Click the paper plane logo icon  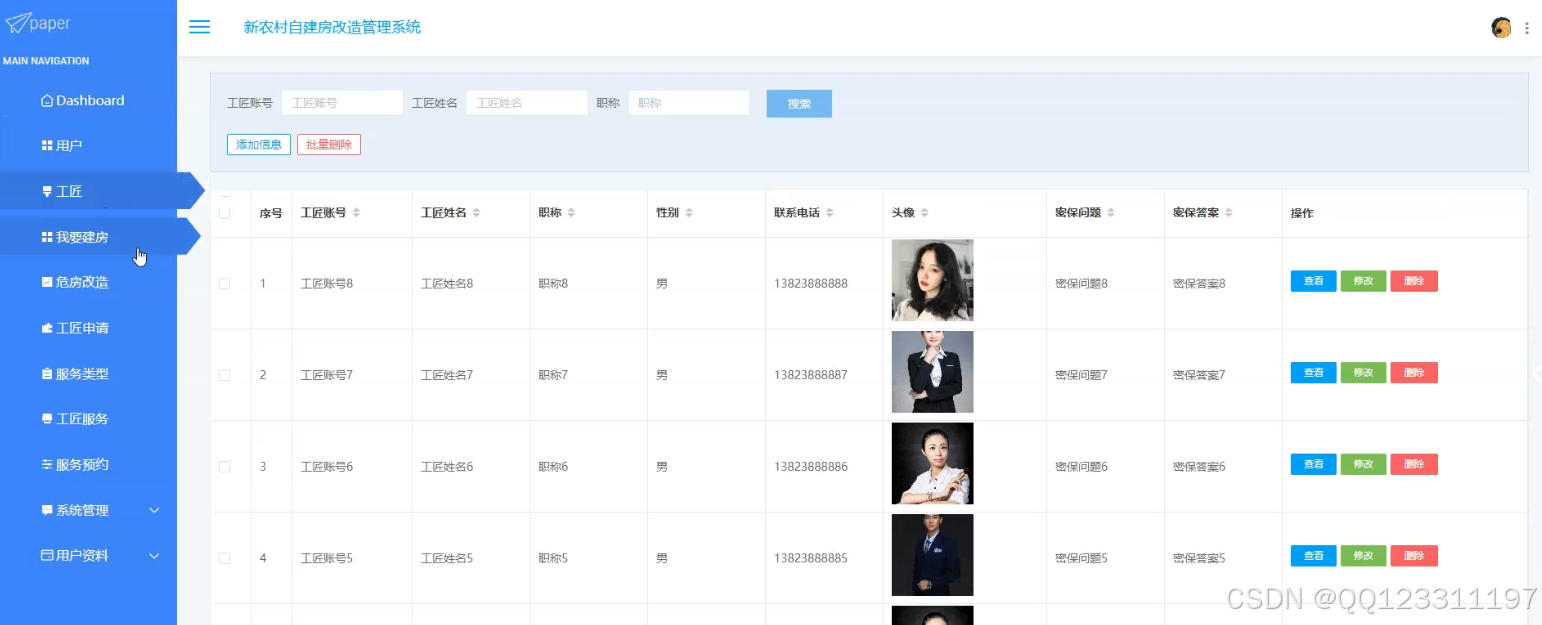coord(17,22)
